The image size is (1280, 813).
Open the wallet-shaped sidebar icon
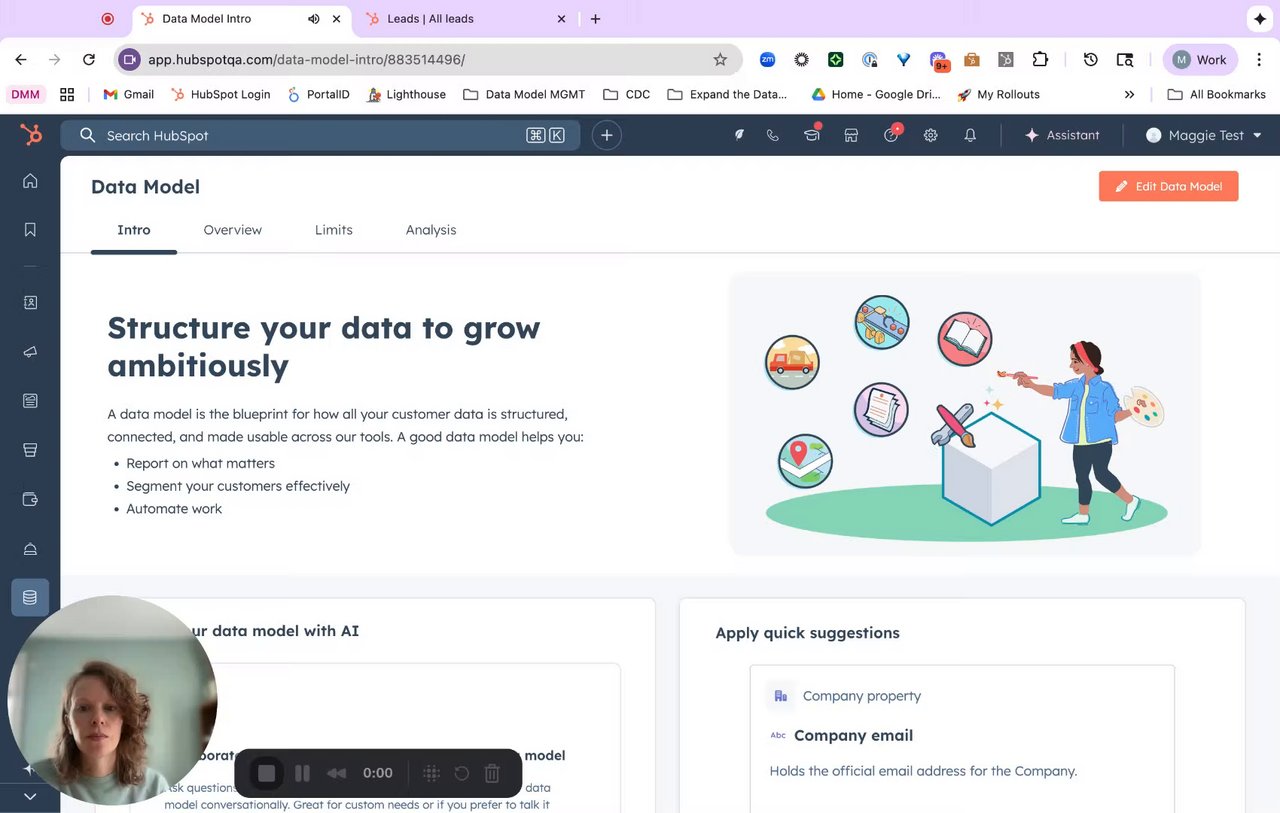click(x=30, y=499)
